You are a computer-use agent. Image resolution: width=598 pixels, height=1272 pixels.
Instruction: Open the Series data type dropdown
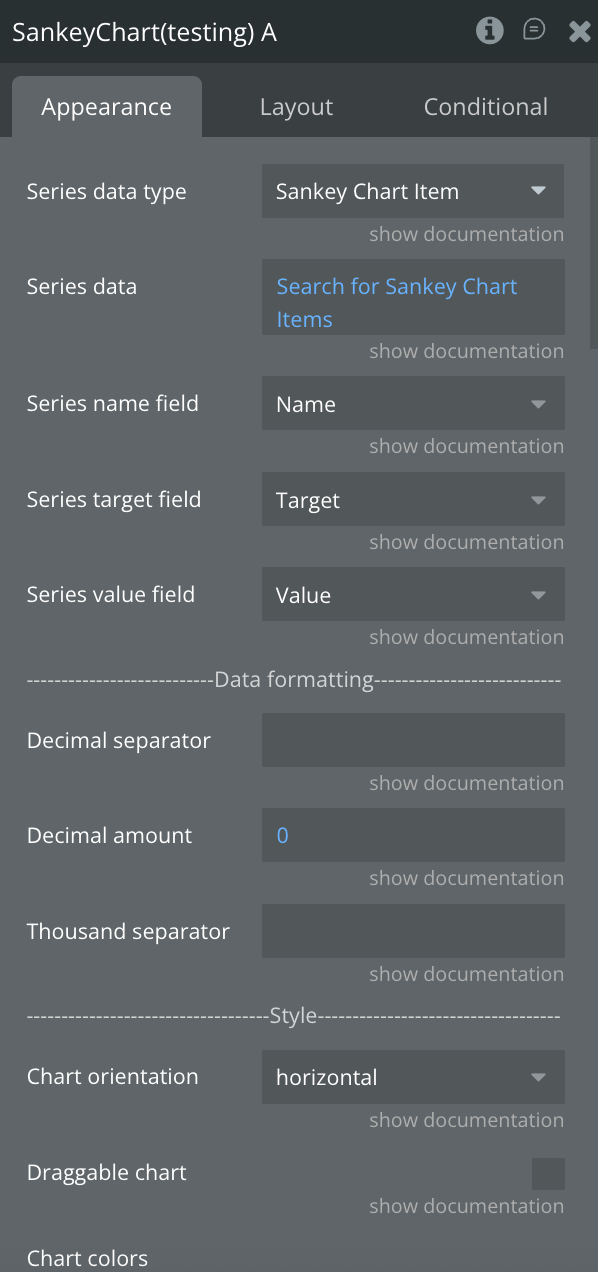point(413,191)
